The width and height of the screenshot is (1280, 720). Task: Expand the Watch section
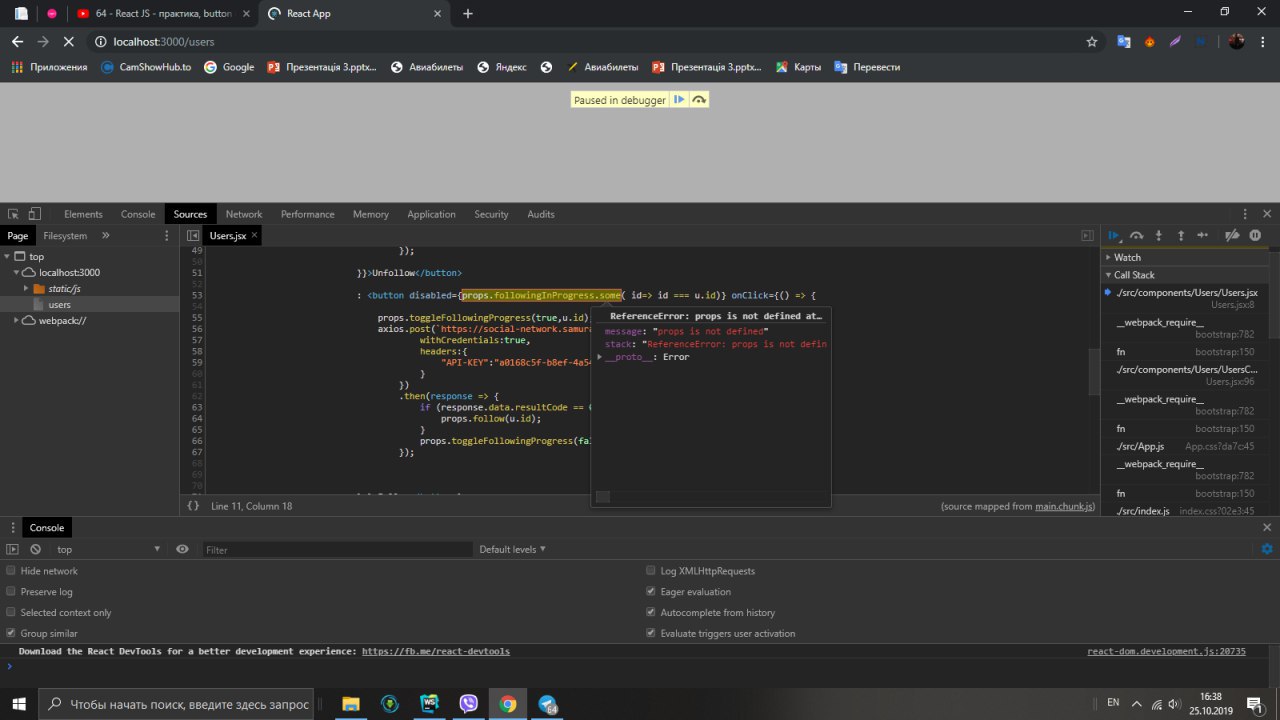(x=1127, y=257)
